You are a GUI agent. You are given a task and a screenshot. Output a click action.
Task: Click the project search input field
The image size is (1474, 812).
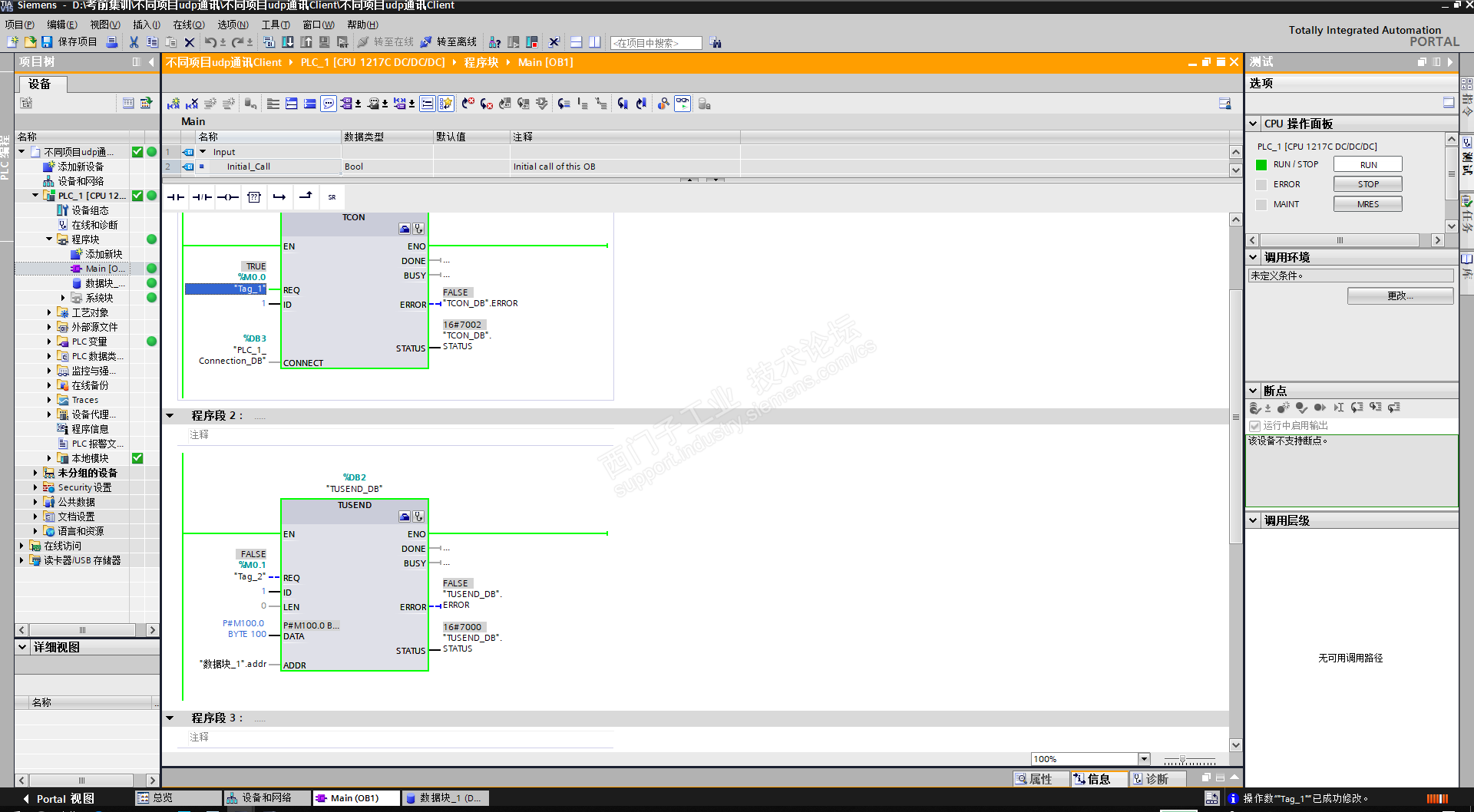(656, 43)
